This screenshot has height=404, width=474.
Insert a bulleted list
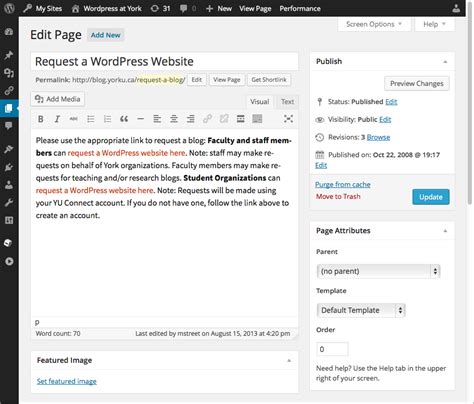click(91, 119)
